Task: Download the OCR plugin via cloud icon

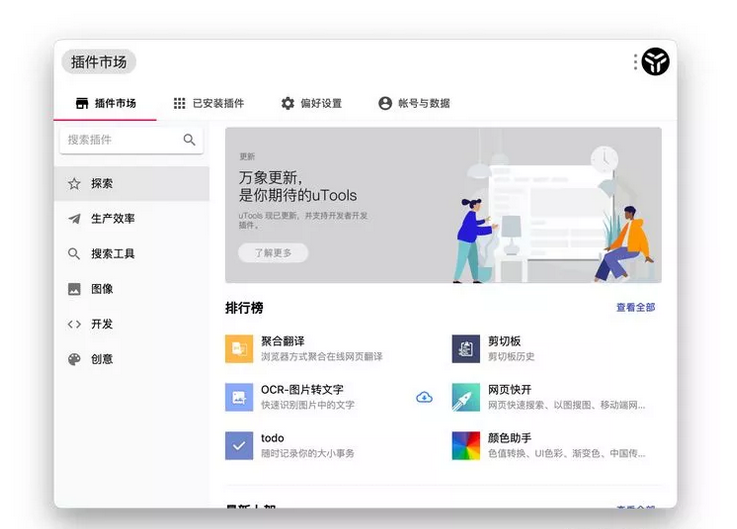Action: [424, 397]
